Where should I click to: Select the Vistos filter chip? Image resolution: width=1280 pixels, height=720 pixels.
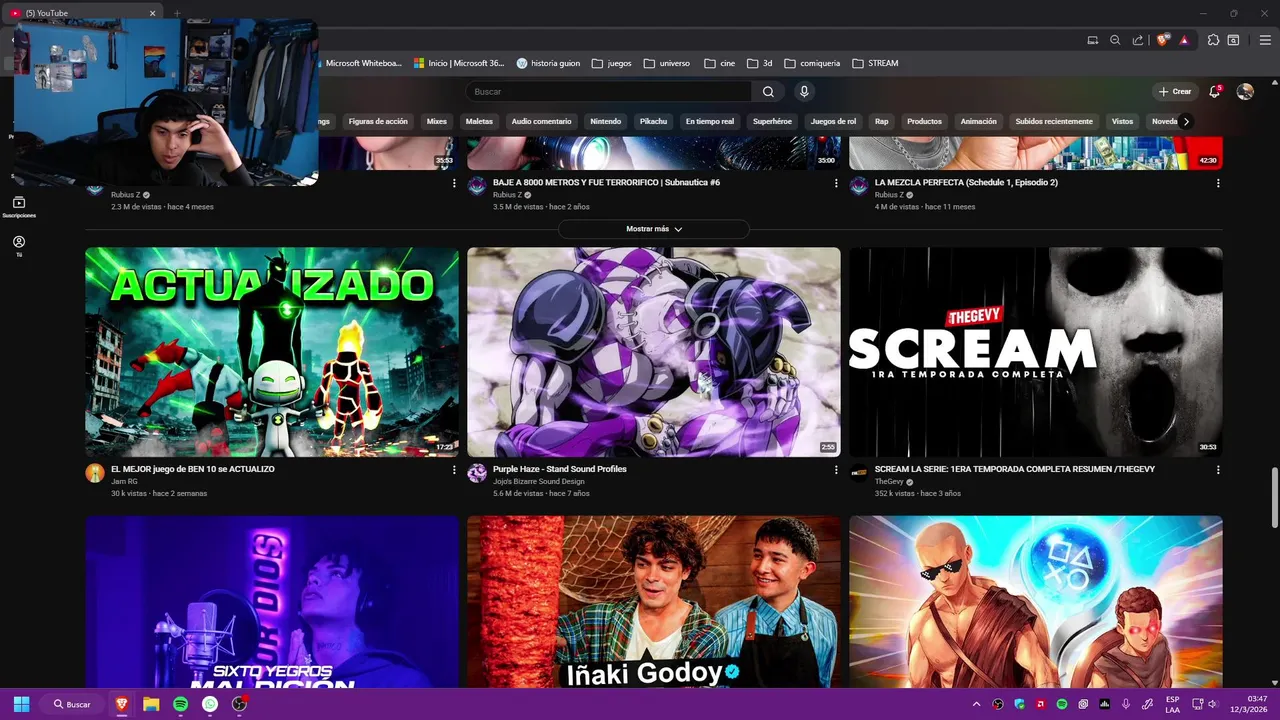1122,121
